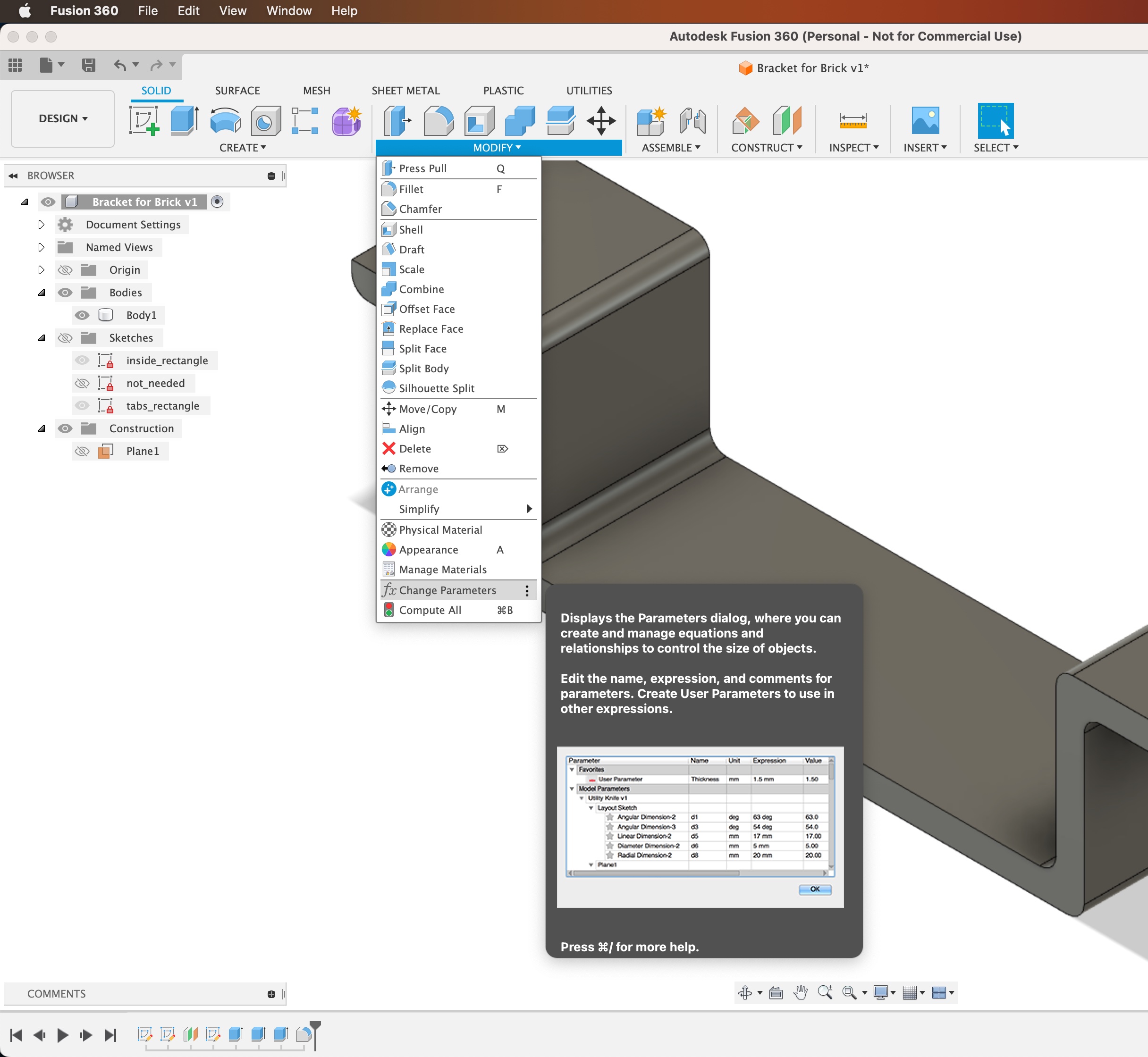Image resolution: width=1148 pixels, height=1057 pixels.
Task: Expand Named Views node
Action: point(41,247)
